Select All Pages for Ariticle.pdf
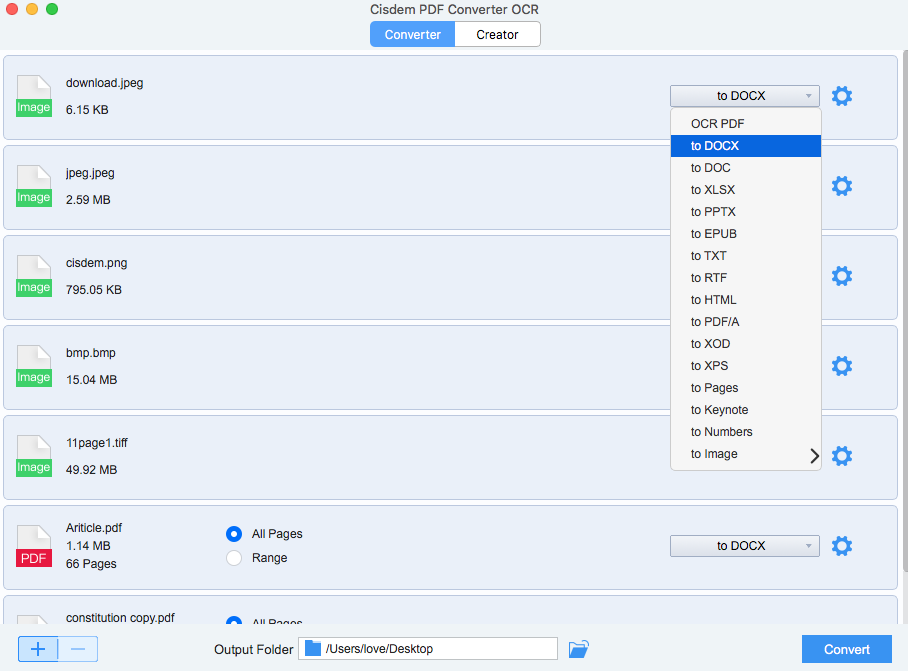This screenshot has height=671, width=908. point(234,534)
